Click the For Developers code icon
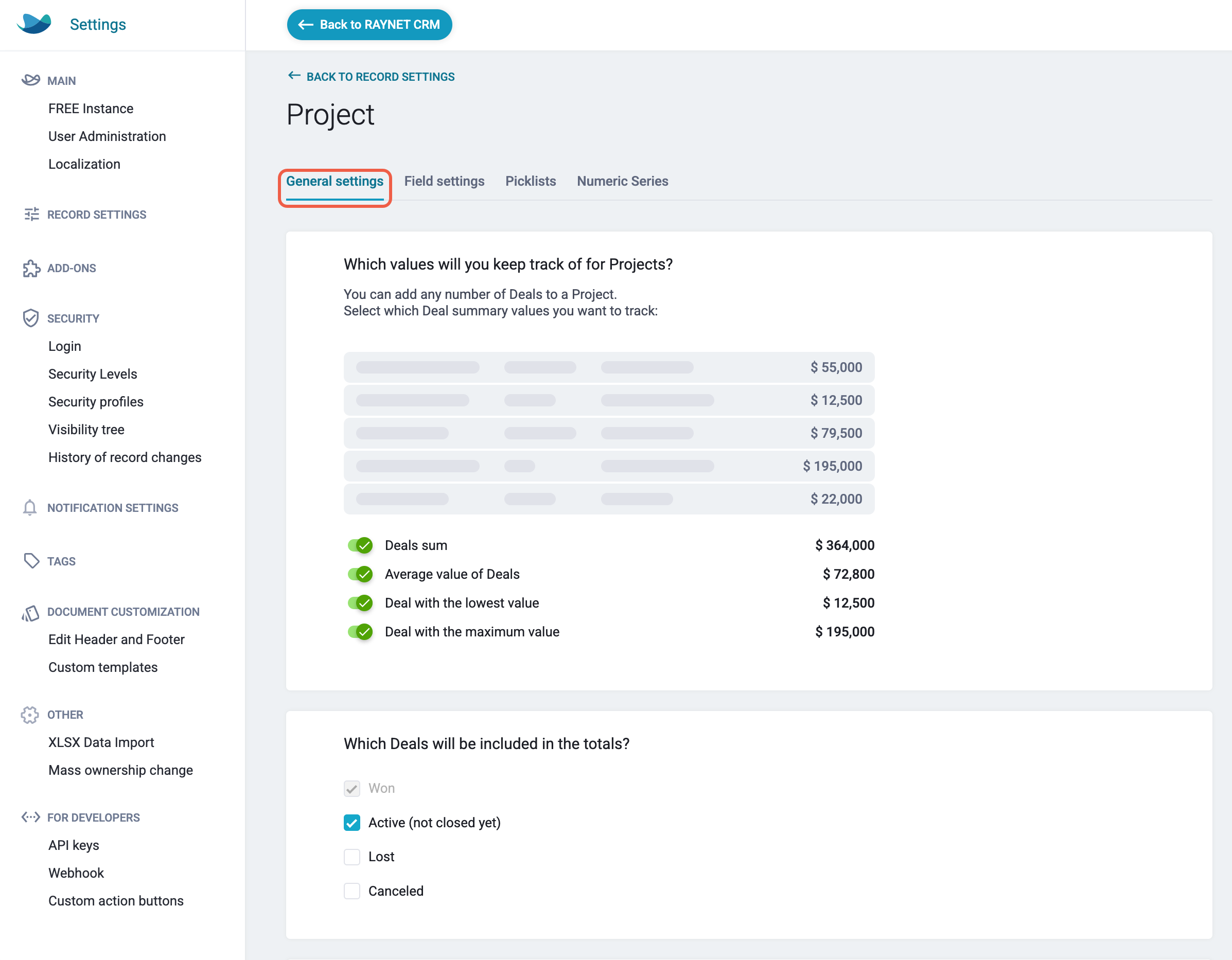The width and height of the screenshot is (1232, 960). click(x=30, y=817)
